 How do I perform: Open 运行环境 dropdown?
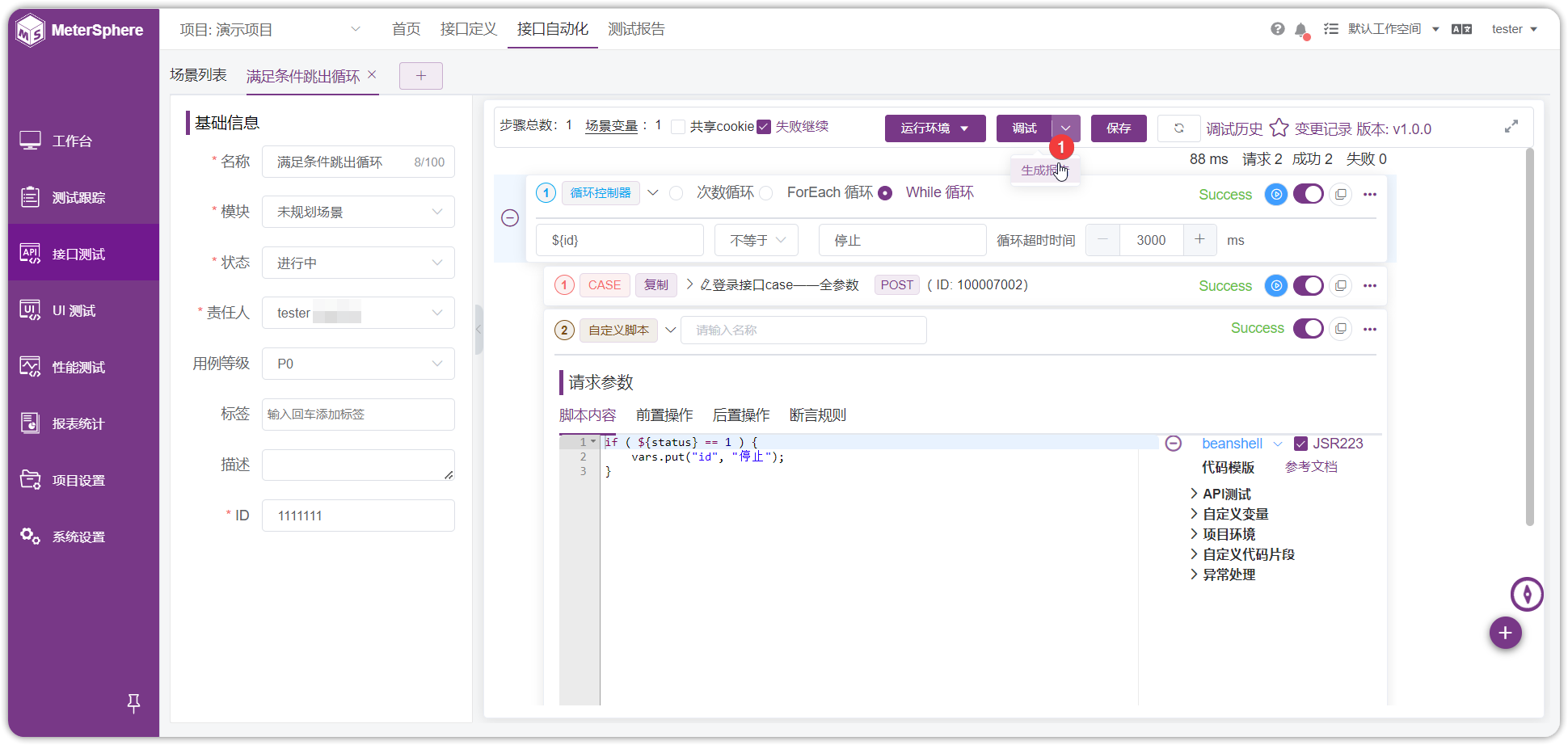pyautogui.click(x=935, y=128)
